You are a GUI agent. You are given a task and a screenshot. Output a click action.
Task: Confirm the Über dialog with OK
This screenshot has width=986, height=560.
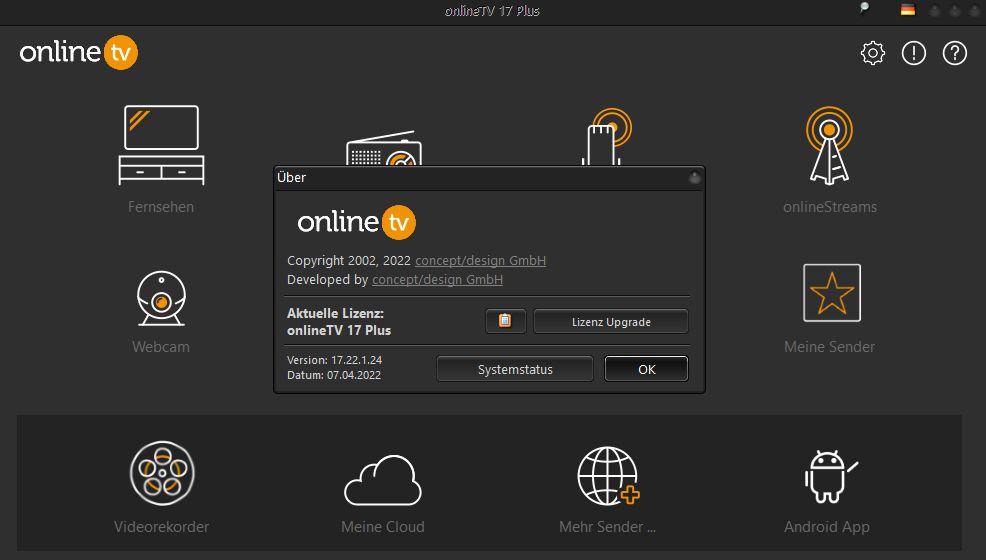point(646,369)
